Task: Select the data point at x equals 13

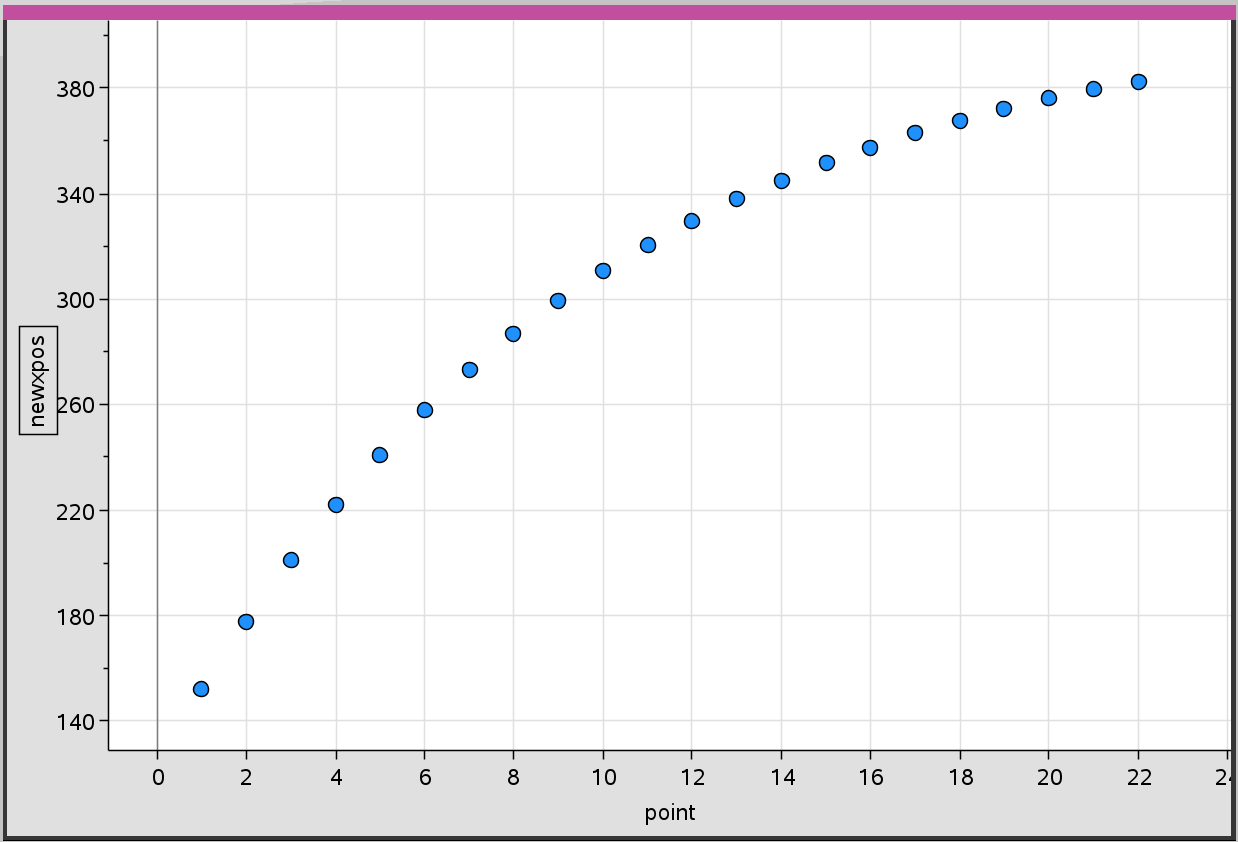Action: 737,199
